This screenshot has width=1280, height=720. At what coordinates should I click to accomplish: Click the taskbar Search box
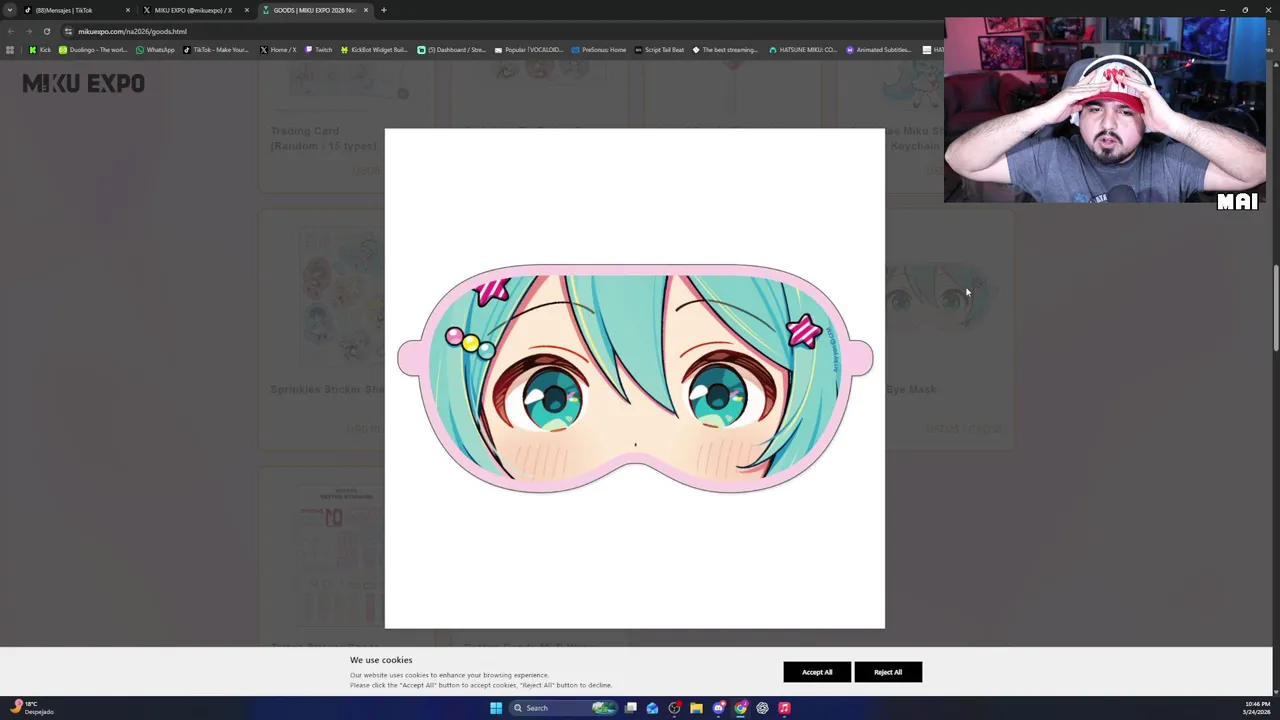562,708
